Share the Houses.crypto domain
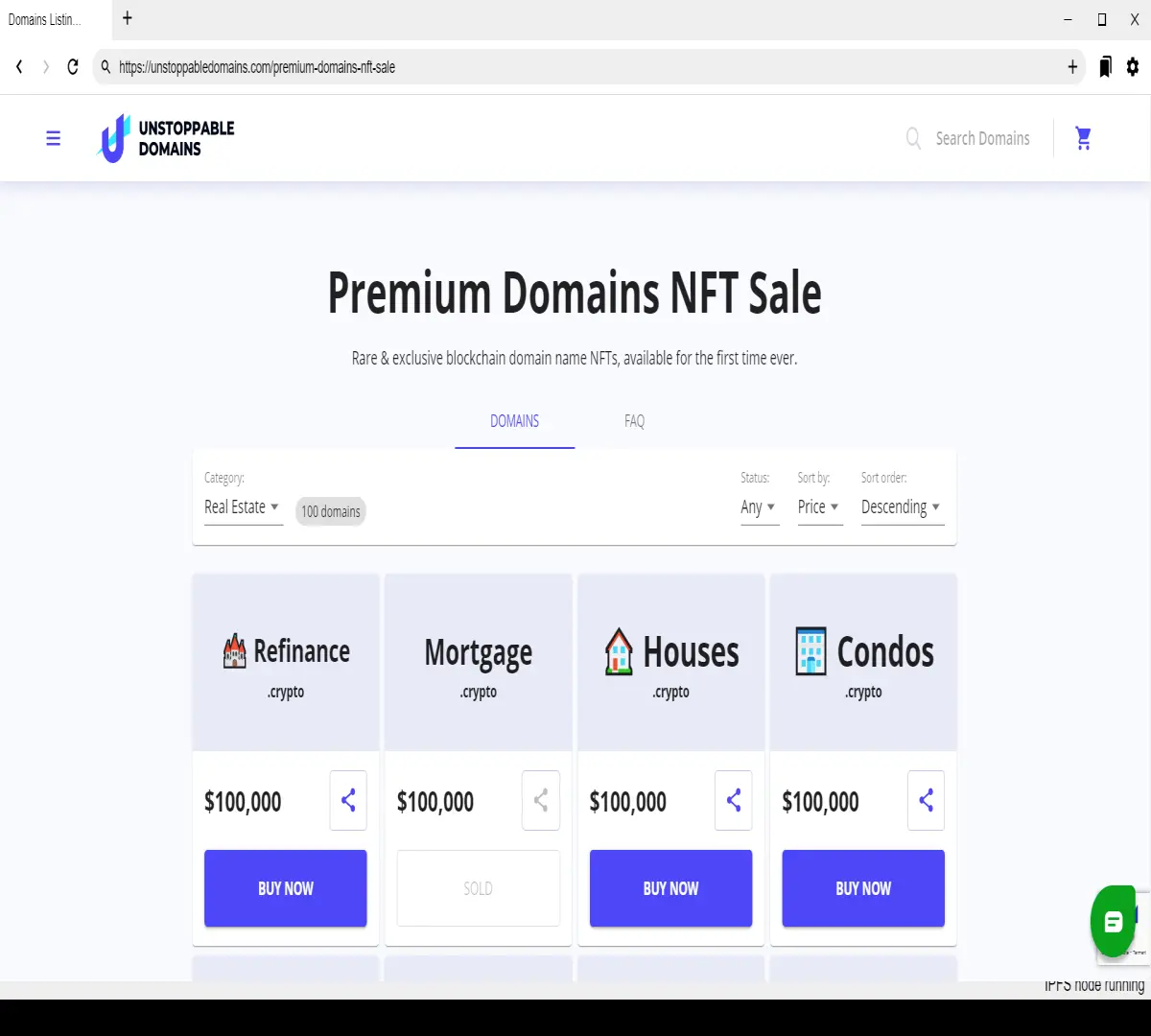This screenshot has width=1151, height=1036. coord(734,800)
